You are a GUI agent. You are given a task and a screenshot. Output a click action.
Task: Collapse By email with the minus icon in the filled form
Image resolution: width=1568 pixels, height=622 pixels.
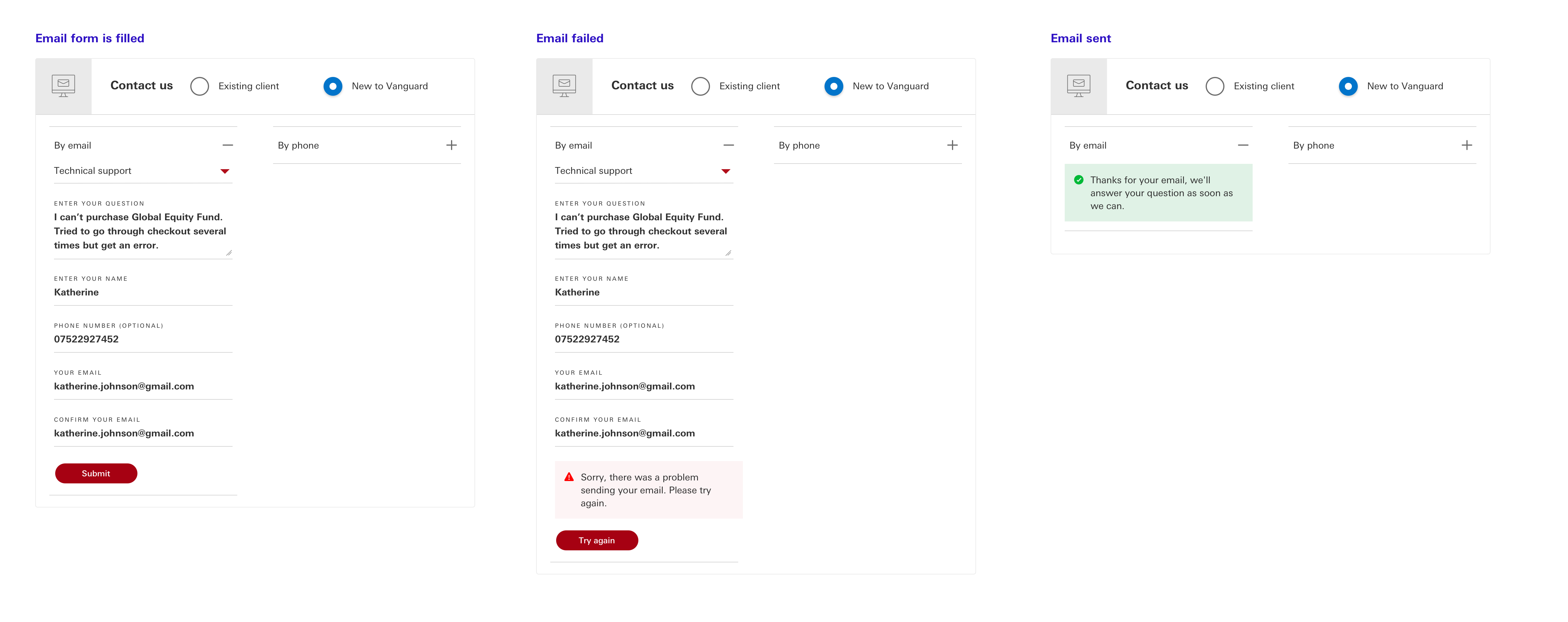pyautogui.click(x=228, y=145)
